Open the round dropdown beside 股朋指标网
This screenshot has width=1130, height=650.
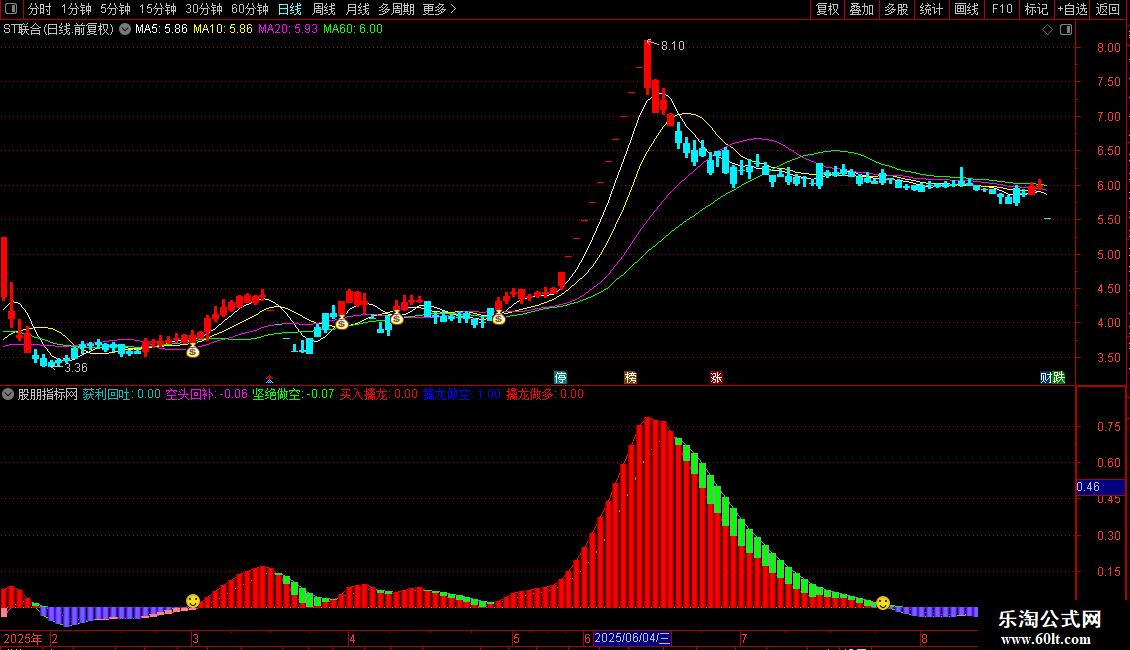tap(8, 394)
